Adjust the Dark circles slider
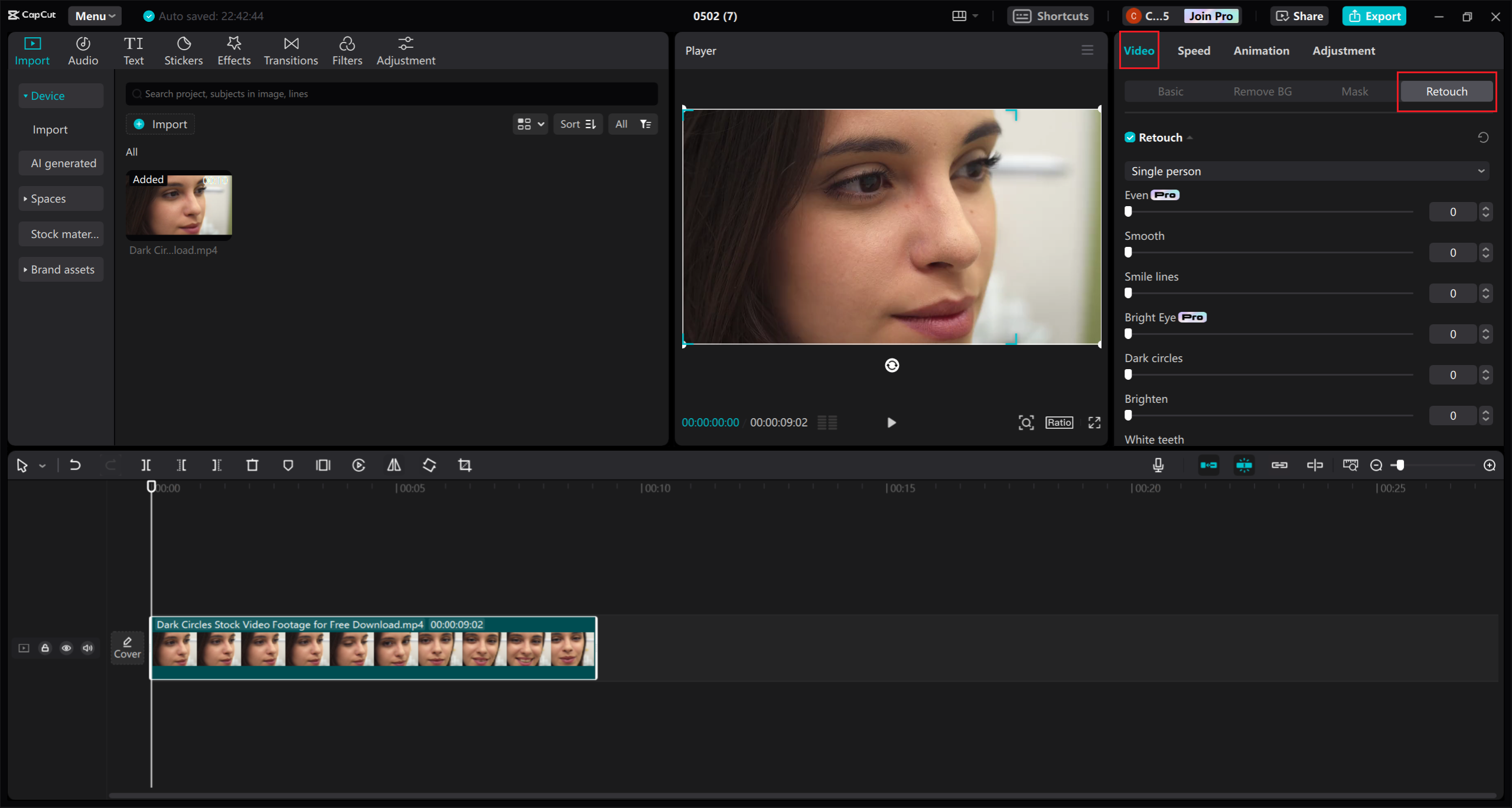Viewport: 1512px width, 808px height. click(x=1129, y=374)
